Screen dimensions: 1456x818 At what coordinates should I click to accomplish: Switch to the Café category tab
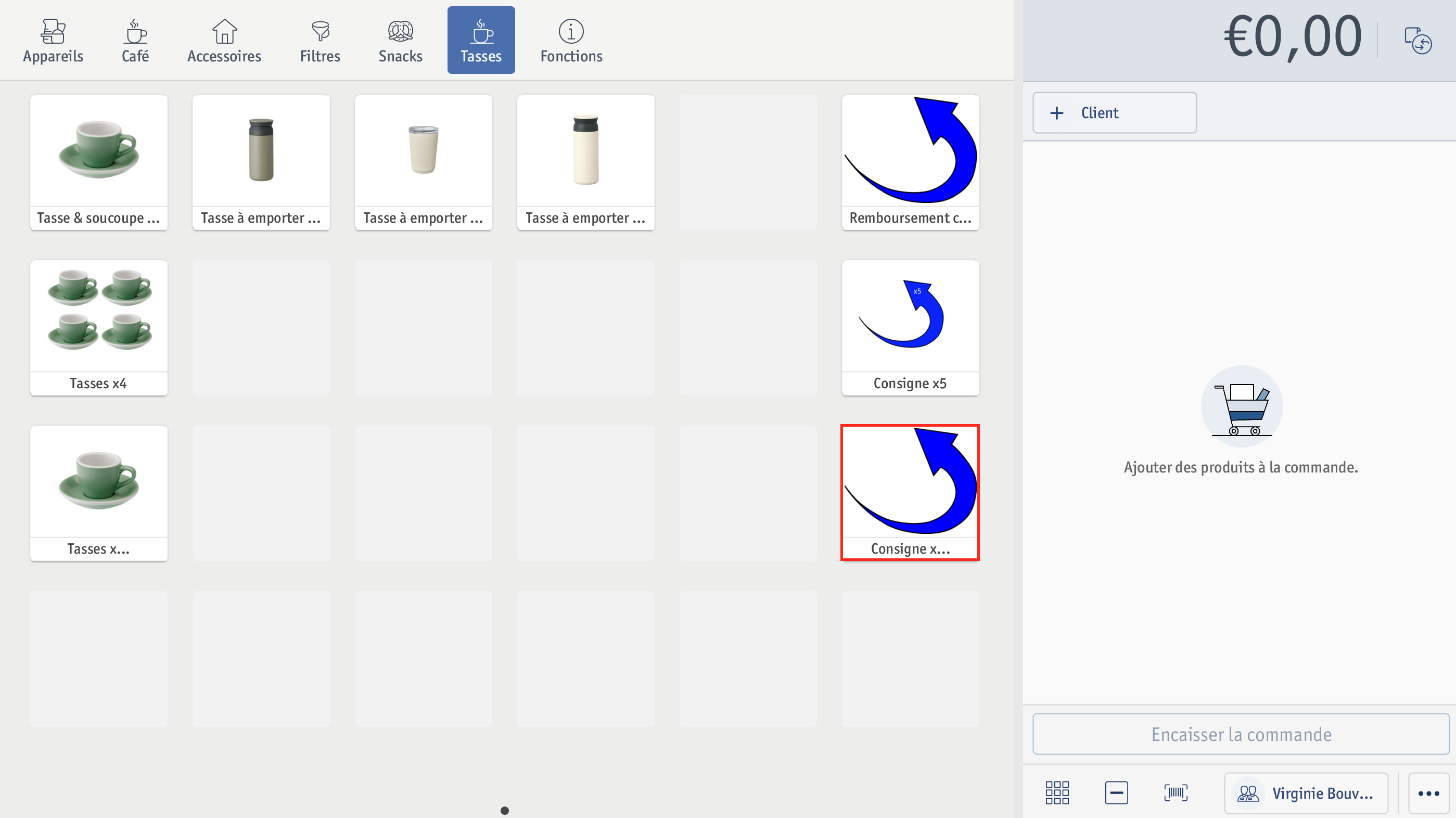point(135,40)
